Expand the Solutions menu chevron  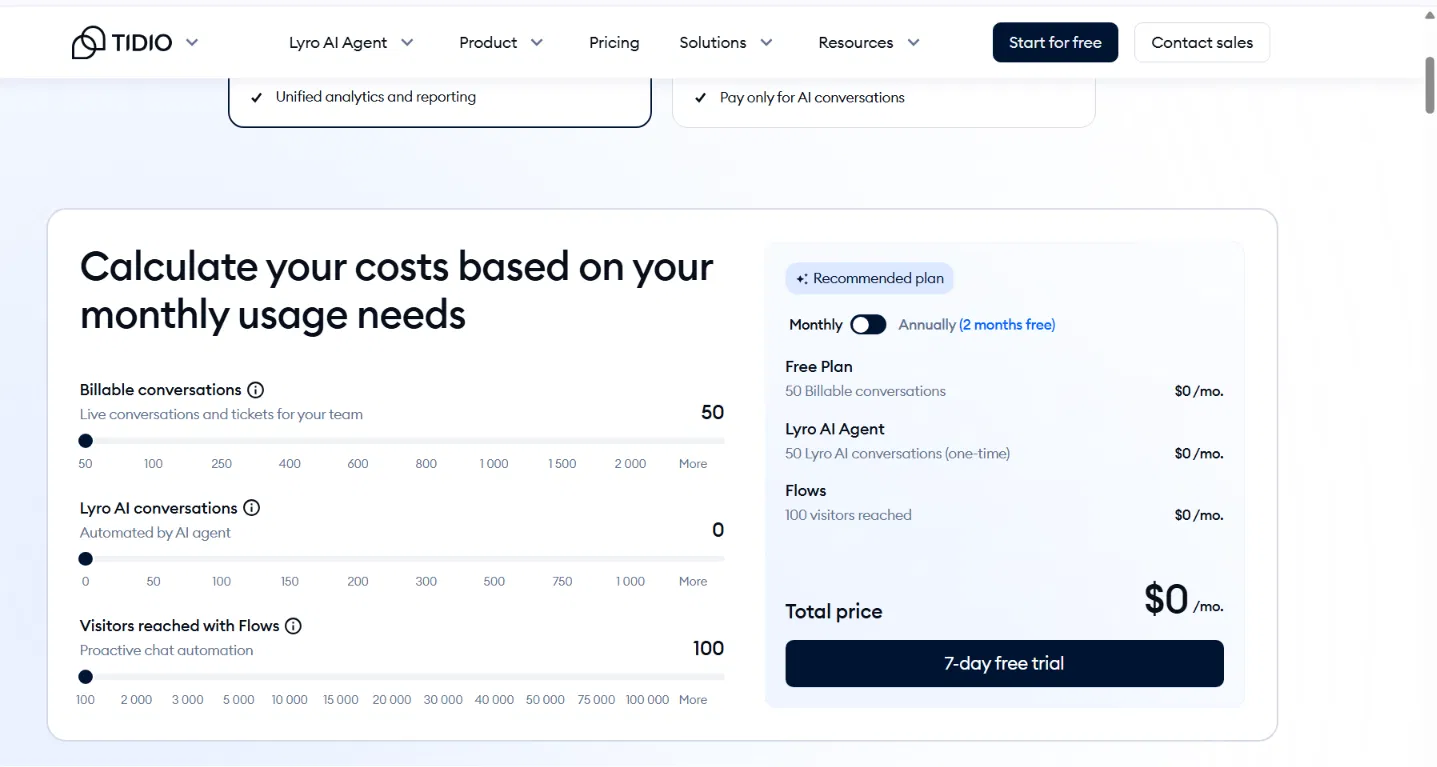pyautogui.click(x=766, y=42)
